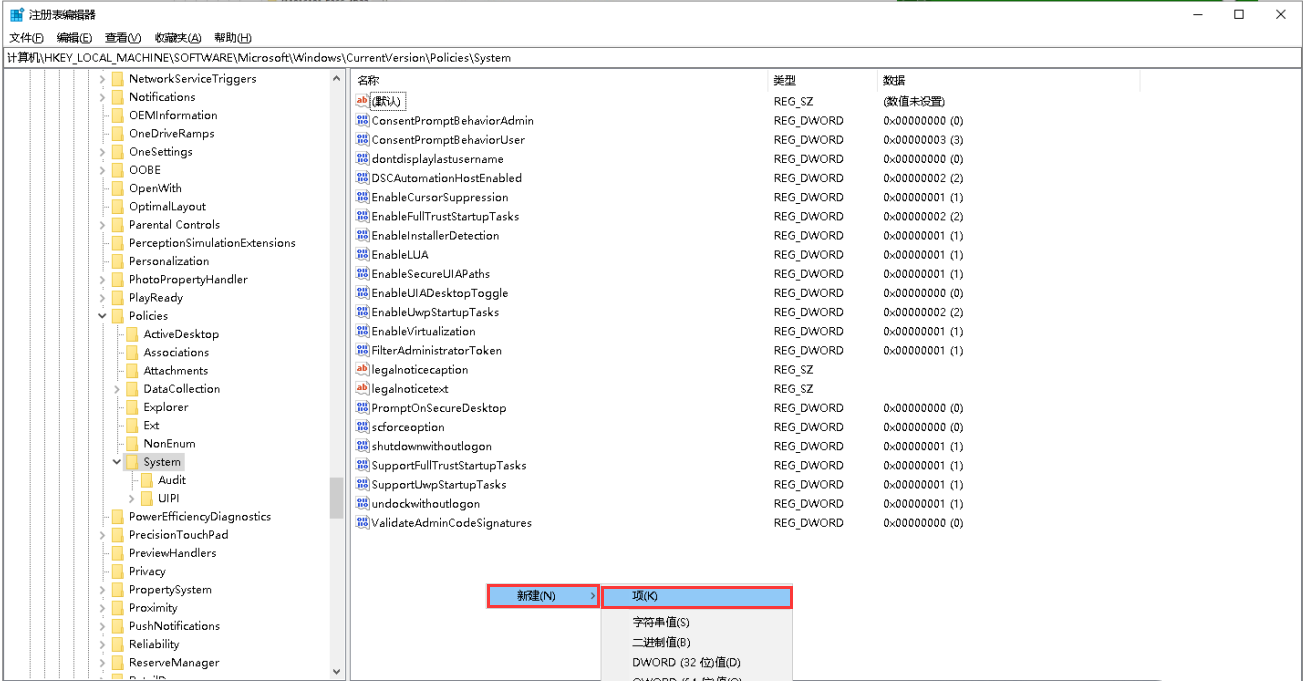1305x681 pixels.
Task: Click the EnableVirtualization DWORD icon
Action: coord(362,331)
